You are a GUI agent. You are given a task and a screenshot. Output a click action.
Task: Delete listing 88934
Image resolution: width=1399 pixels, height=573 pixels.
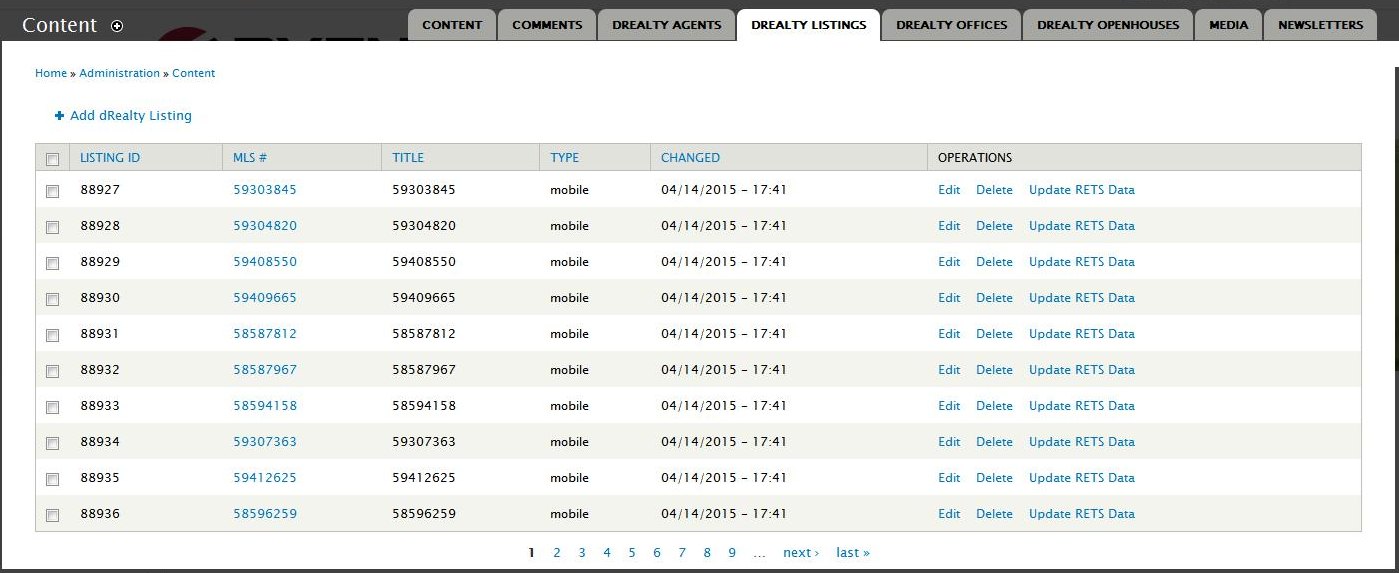(x=994, y=442)
